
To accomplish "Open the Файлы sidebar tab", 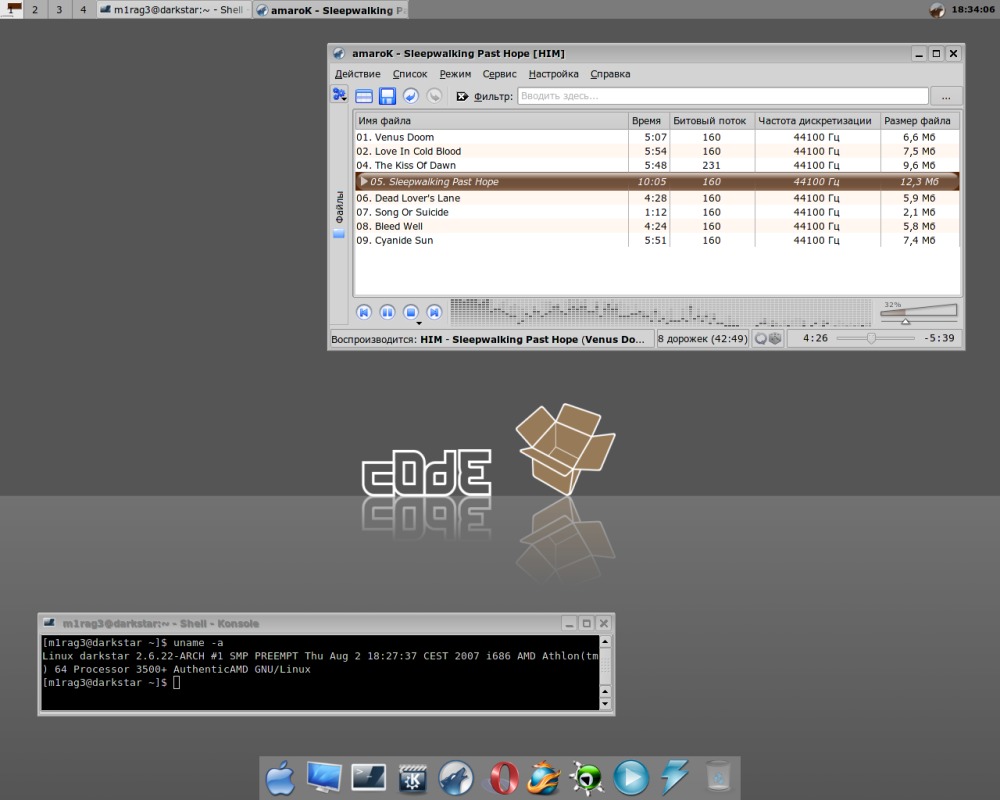I will point(339,214).
